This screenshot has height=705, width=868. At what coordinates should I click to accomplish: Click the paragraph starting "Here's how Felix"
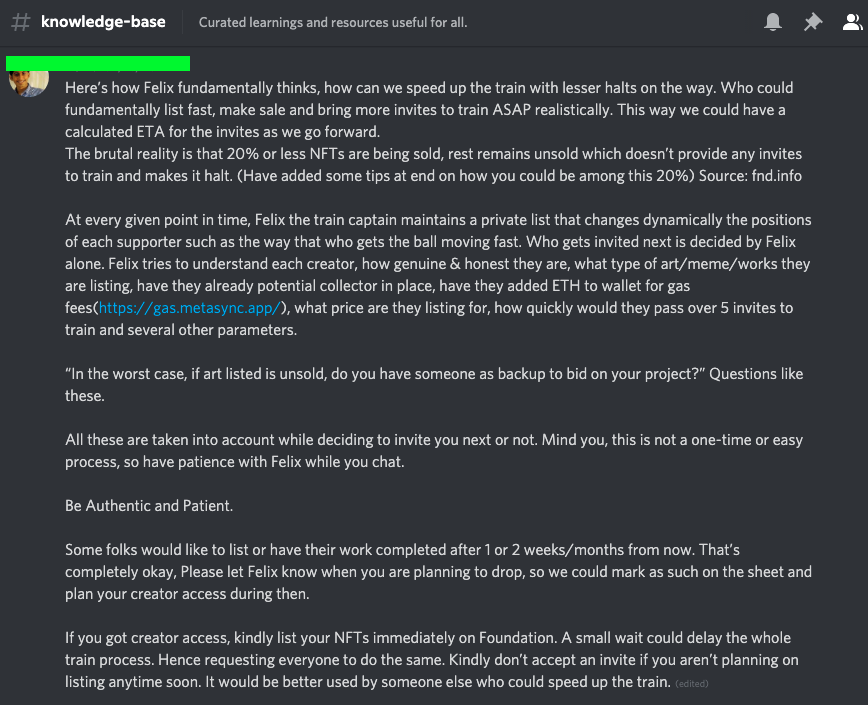click(425, 110)
